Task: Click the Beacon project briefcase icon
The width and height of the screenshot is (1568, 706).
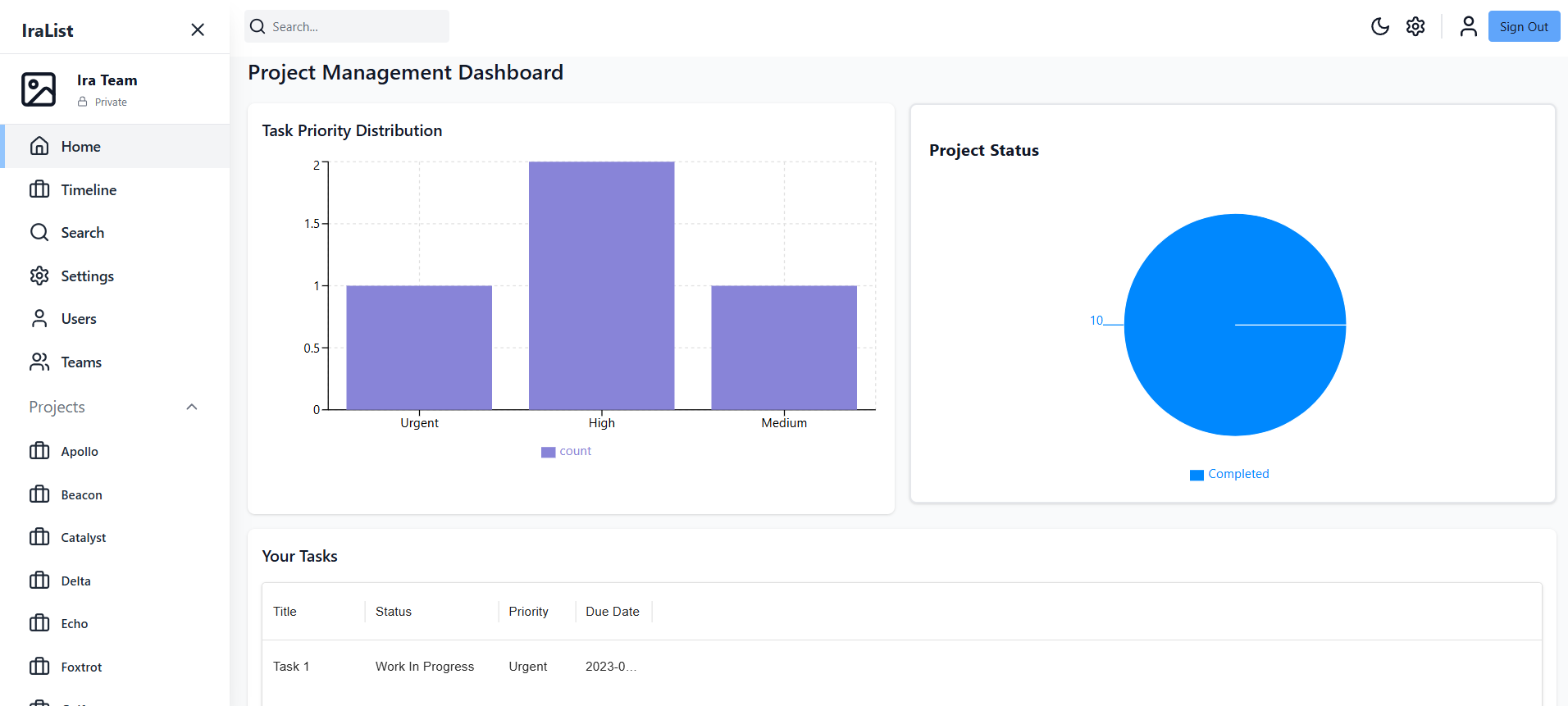Action: point(39,494)
